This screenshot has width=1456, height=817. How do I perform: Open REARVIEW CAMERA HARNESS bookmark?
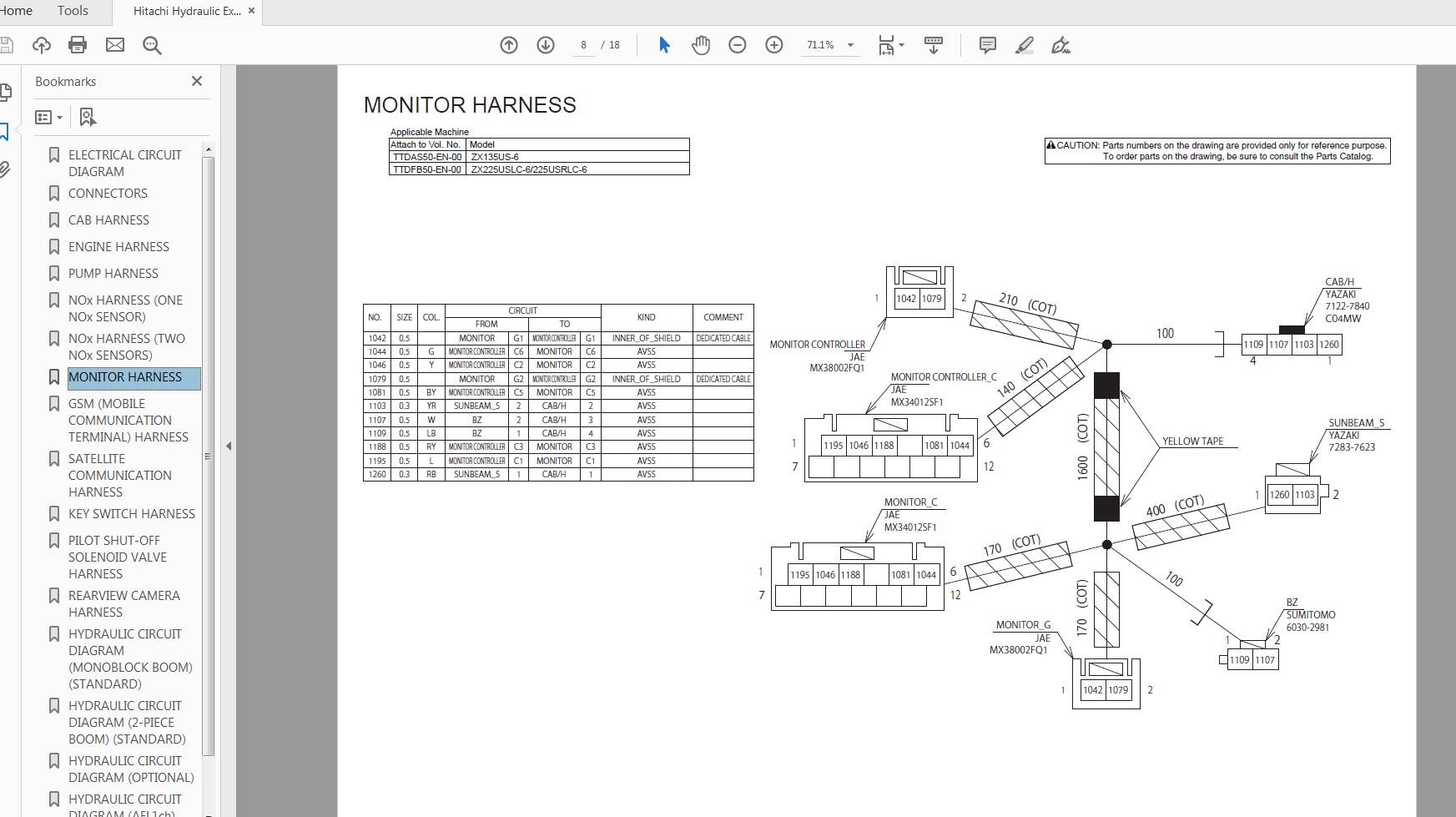pyautogui.click(x=124, y=604)
